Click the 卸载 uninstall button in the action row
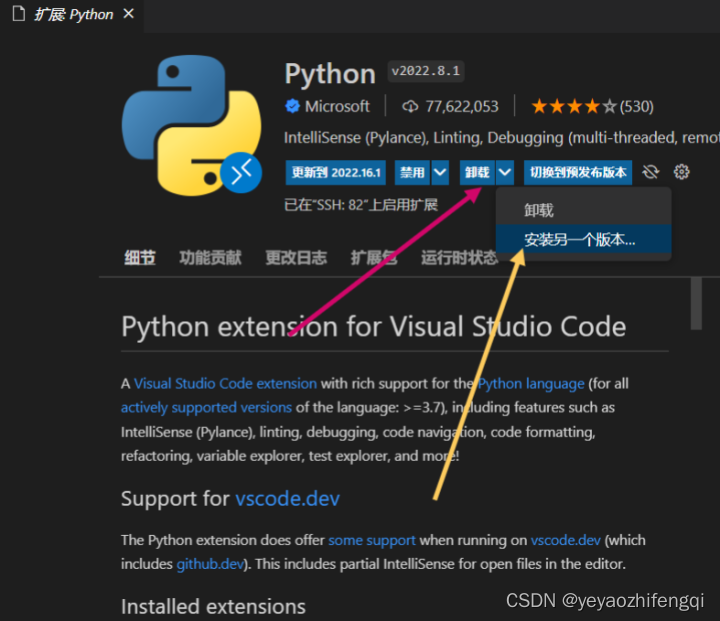Viewport: 720px width, 621px height. click(x=477, y=173)
